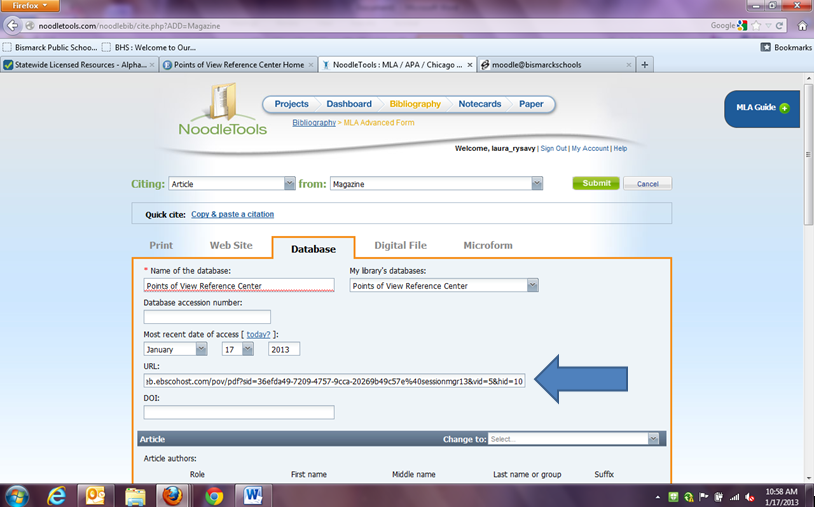
Task: Show hidden system tray icons arrow
Action: [x=658, y=498]
